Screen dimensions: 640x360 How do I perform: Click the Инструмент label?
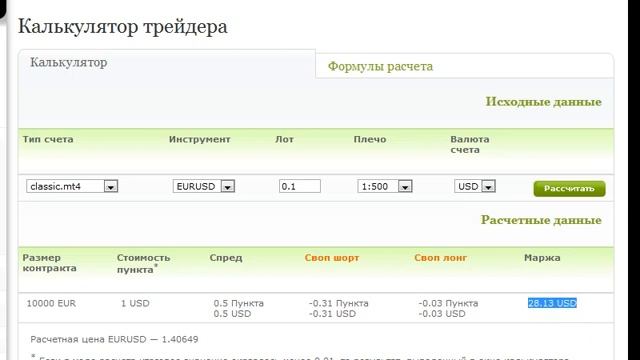200,139
